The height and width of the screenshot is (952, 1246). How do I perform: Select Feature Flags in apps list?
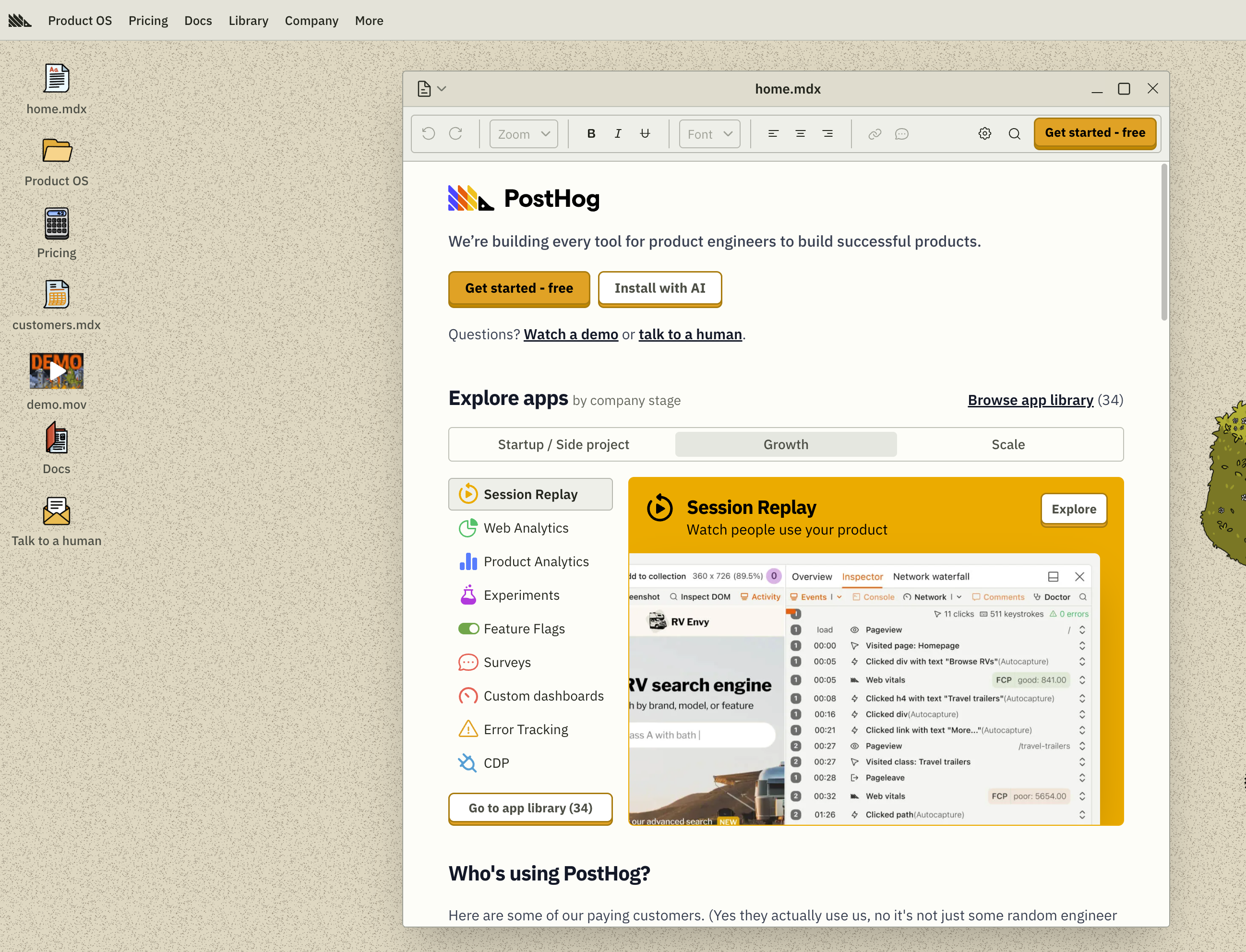coord(524,629)
